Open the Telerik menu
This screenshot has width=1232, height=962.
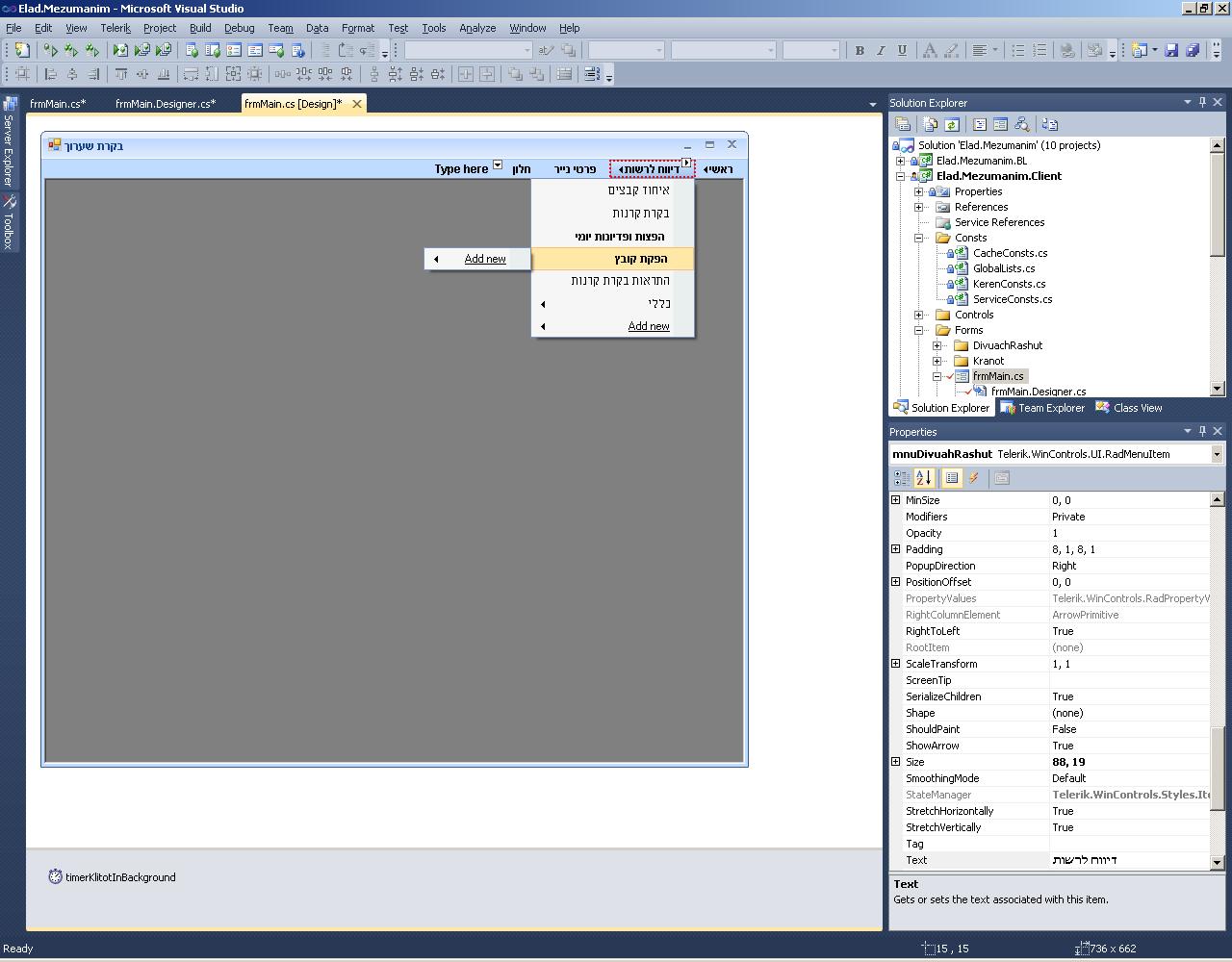tap(115, 28)
